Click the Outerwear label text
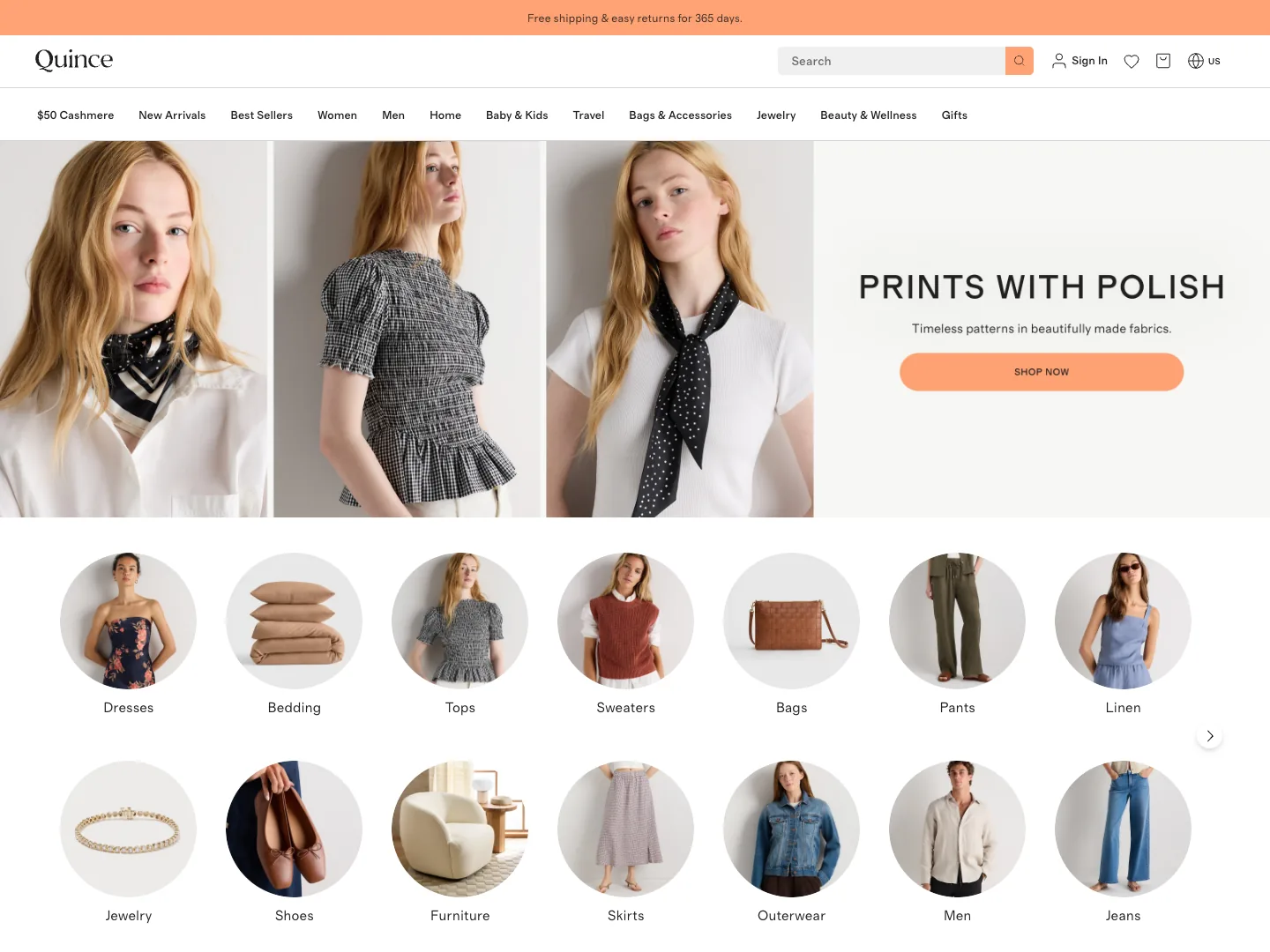The height and width of the screenshot is (952, 1270). [792, 916]
